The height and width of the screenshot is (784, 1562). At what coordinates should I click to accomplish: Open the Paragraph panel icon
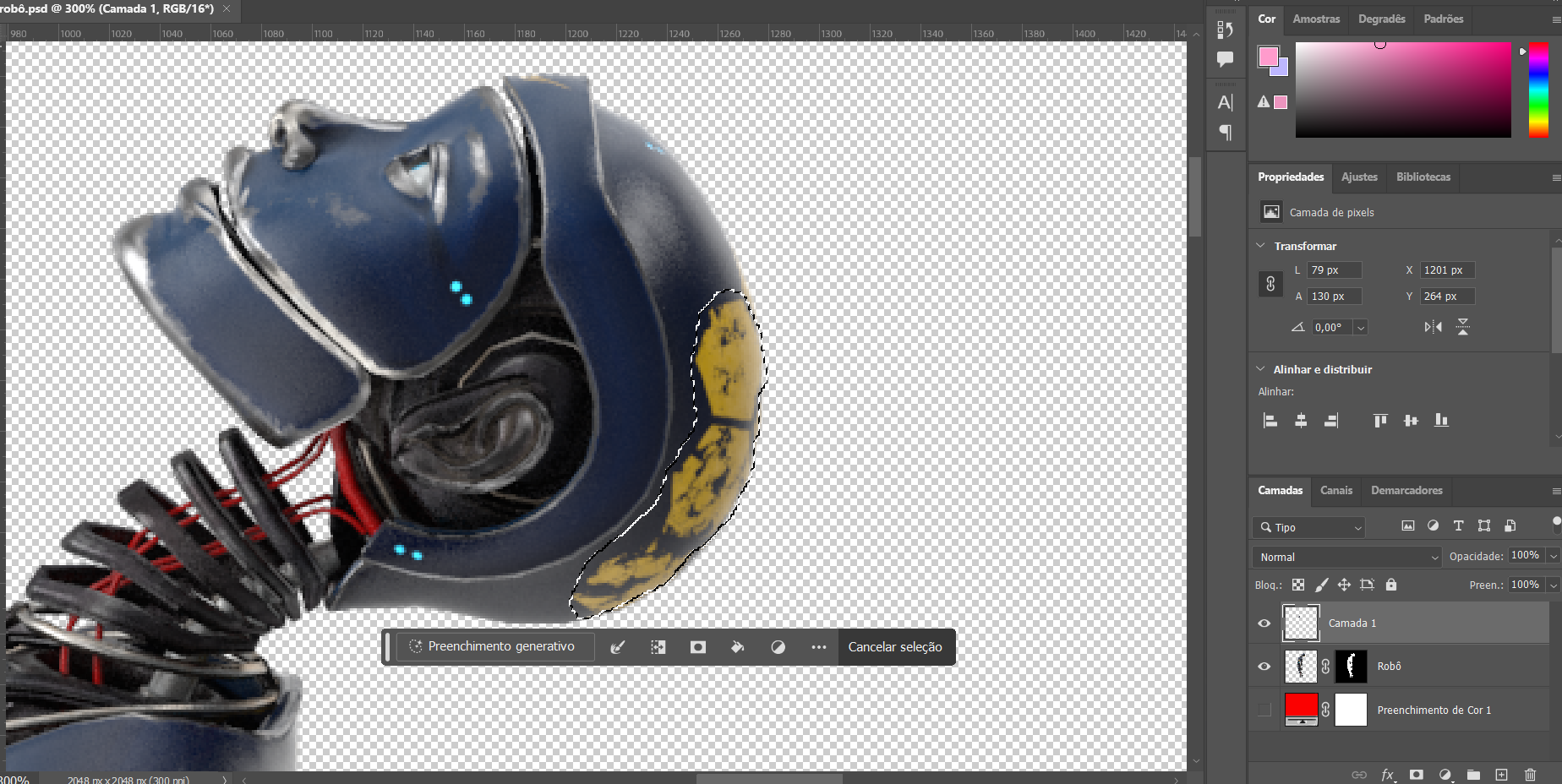[x=1225, y=132]
